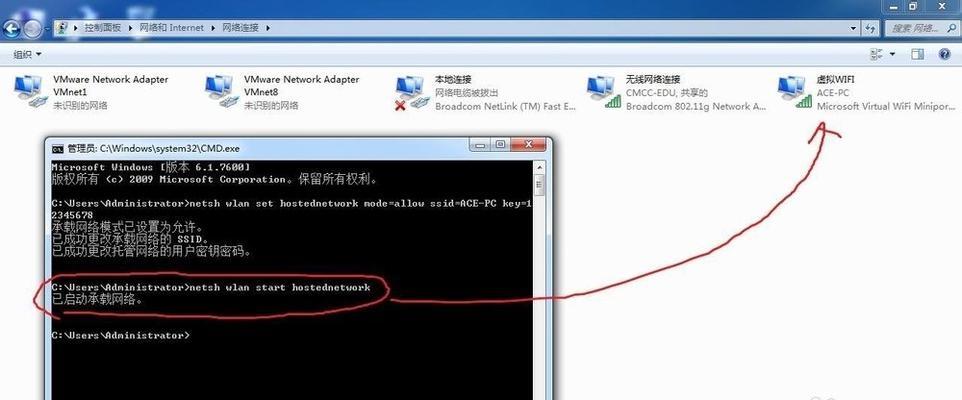Click the Explorer back navigation arrow

(x=12, y=28)
